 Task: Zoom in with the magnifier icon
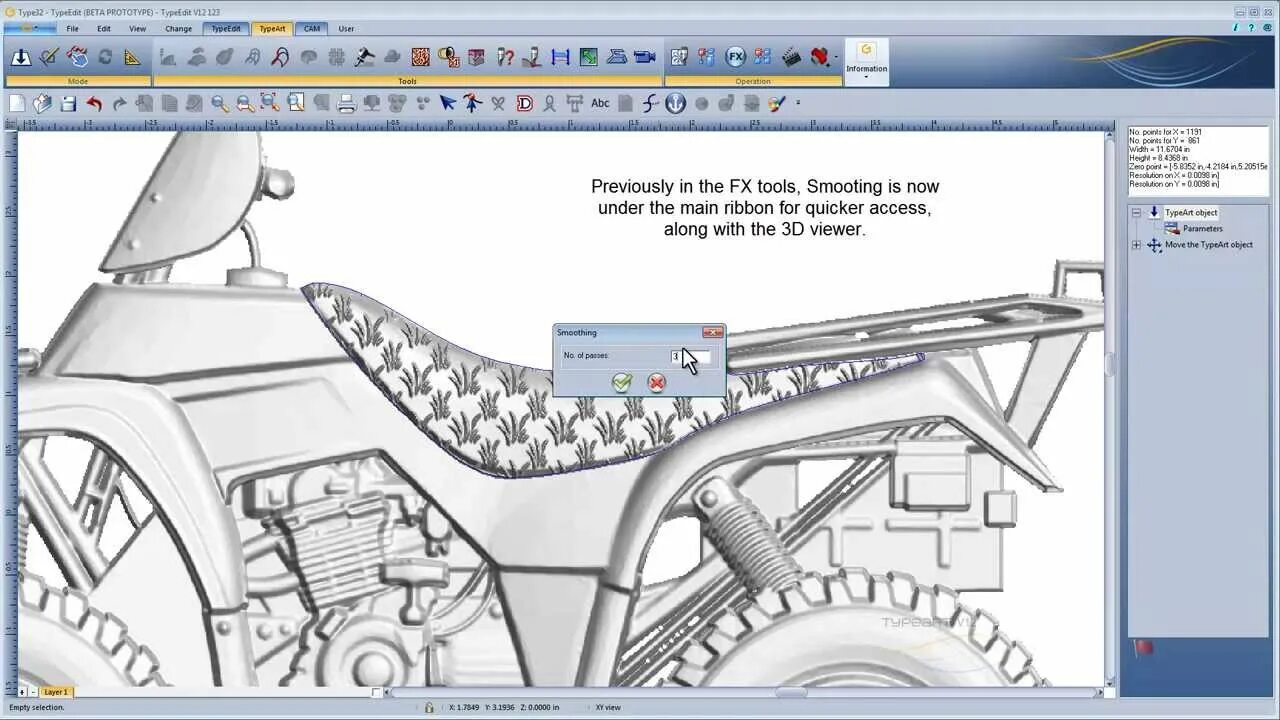[219, 103]
